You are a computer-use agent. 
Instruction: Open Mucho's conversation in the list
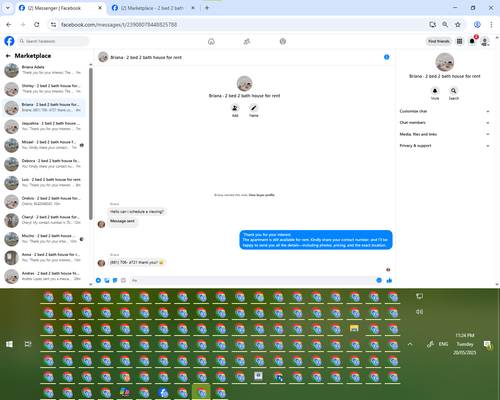(x=44, y=239)
